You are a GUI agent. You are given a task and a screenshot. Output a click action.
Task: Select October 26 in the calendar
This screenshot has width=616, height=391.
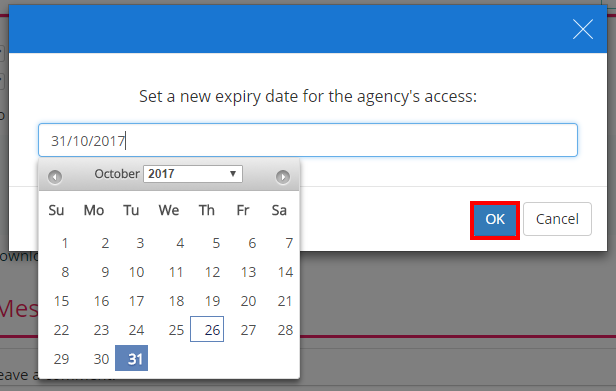point(207,329)
